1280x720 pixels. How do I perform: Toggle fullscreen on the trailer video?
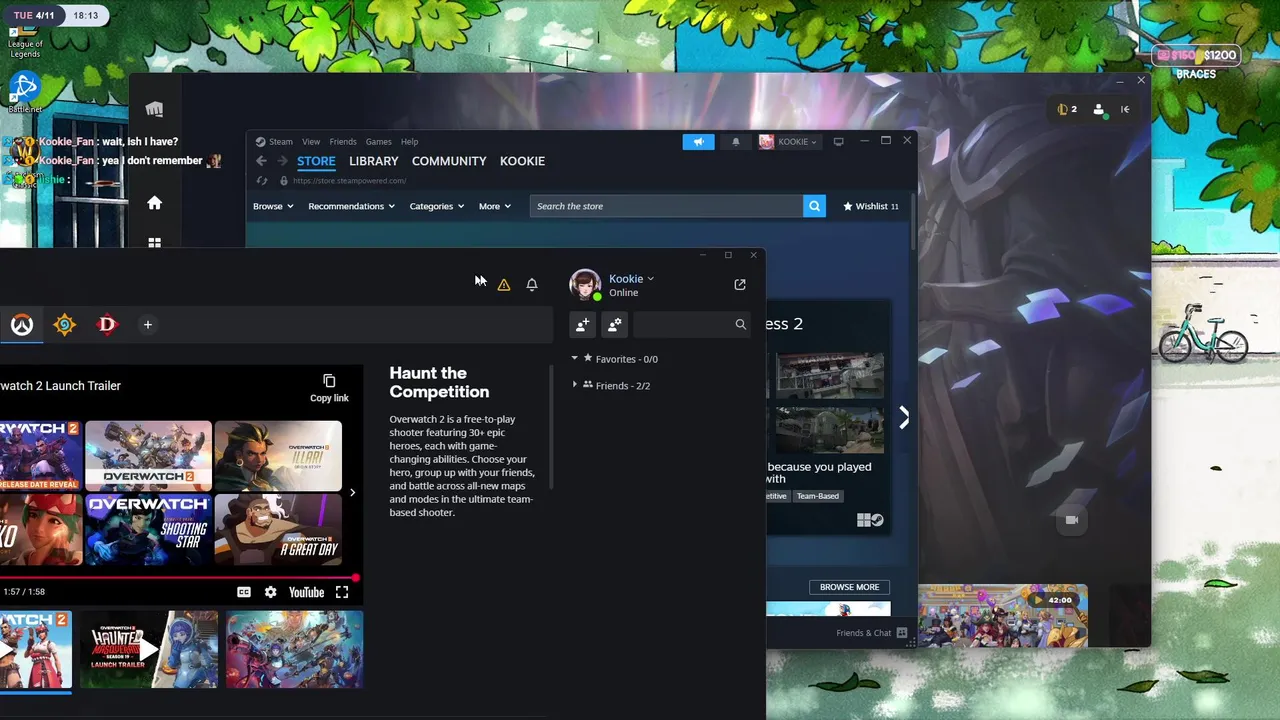(342, 592)
